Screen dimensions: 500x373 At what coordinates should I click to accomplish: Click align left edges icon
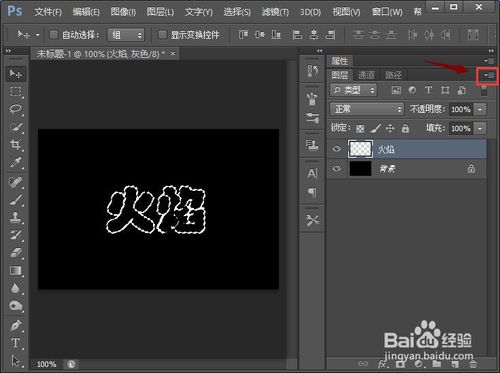pyautogui.click(x=297, y=34)
